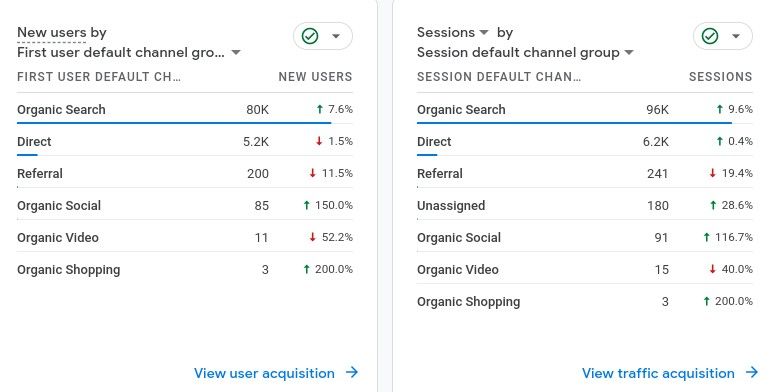Viewport: 773px width, 392px height.
Task: Click the SESSIONS column header
Action: [721, 77]
